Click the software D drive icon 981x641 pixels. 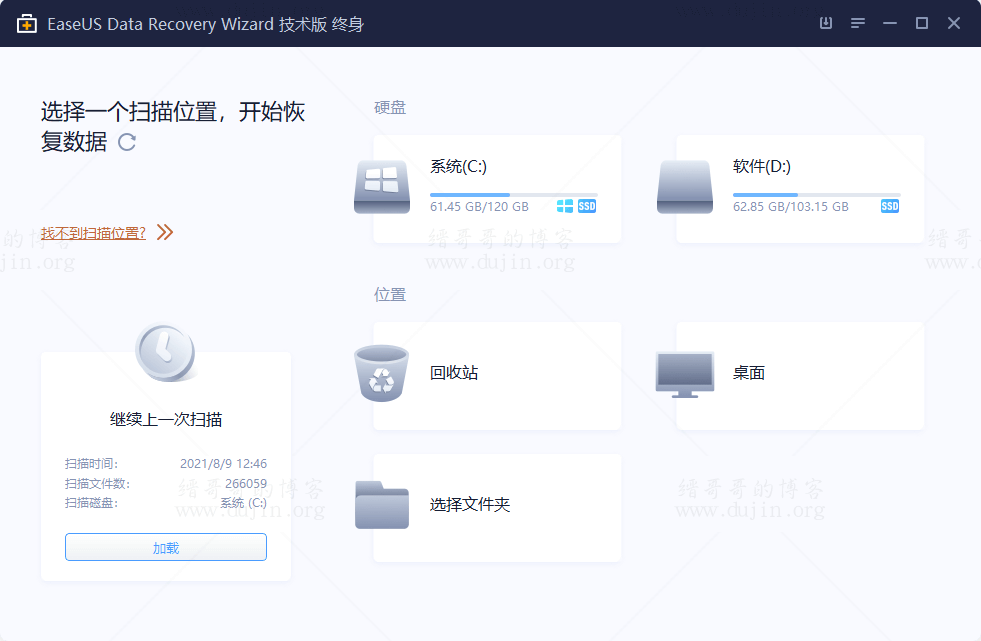tap(684, 187)
